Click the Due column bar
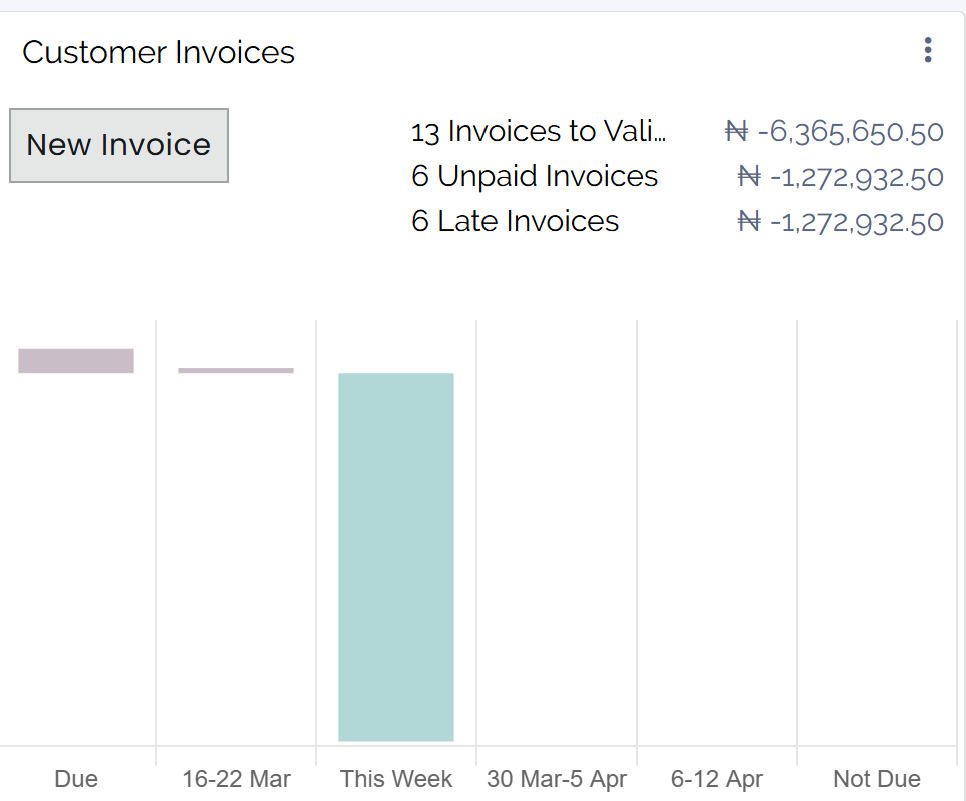966x801 pixels. click(75, 359)
